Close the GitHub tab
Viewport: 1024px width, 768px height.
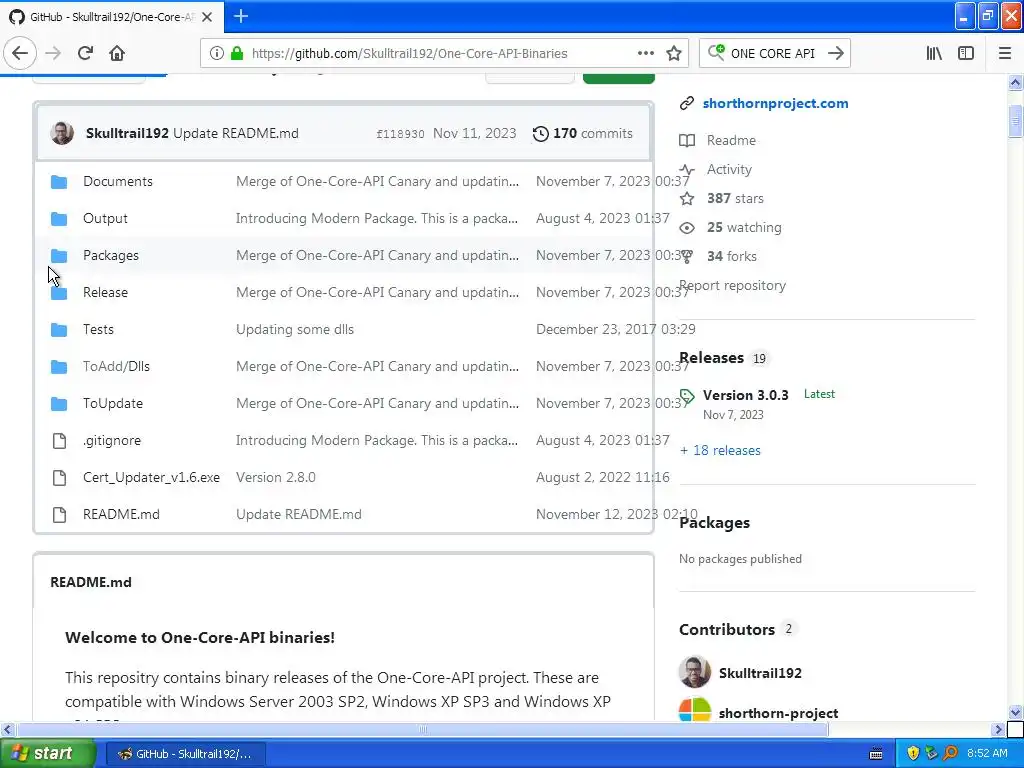207,17
